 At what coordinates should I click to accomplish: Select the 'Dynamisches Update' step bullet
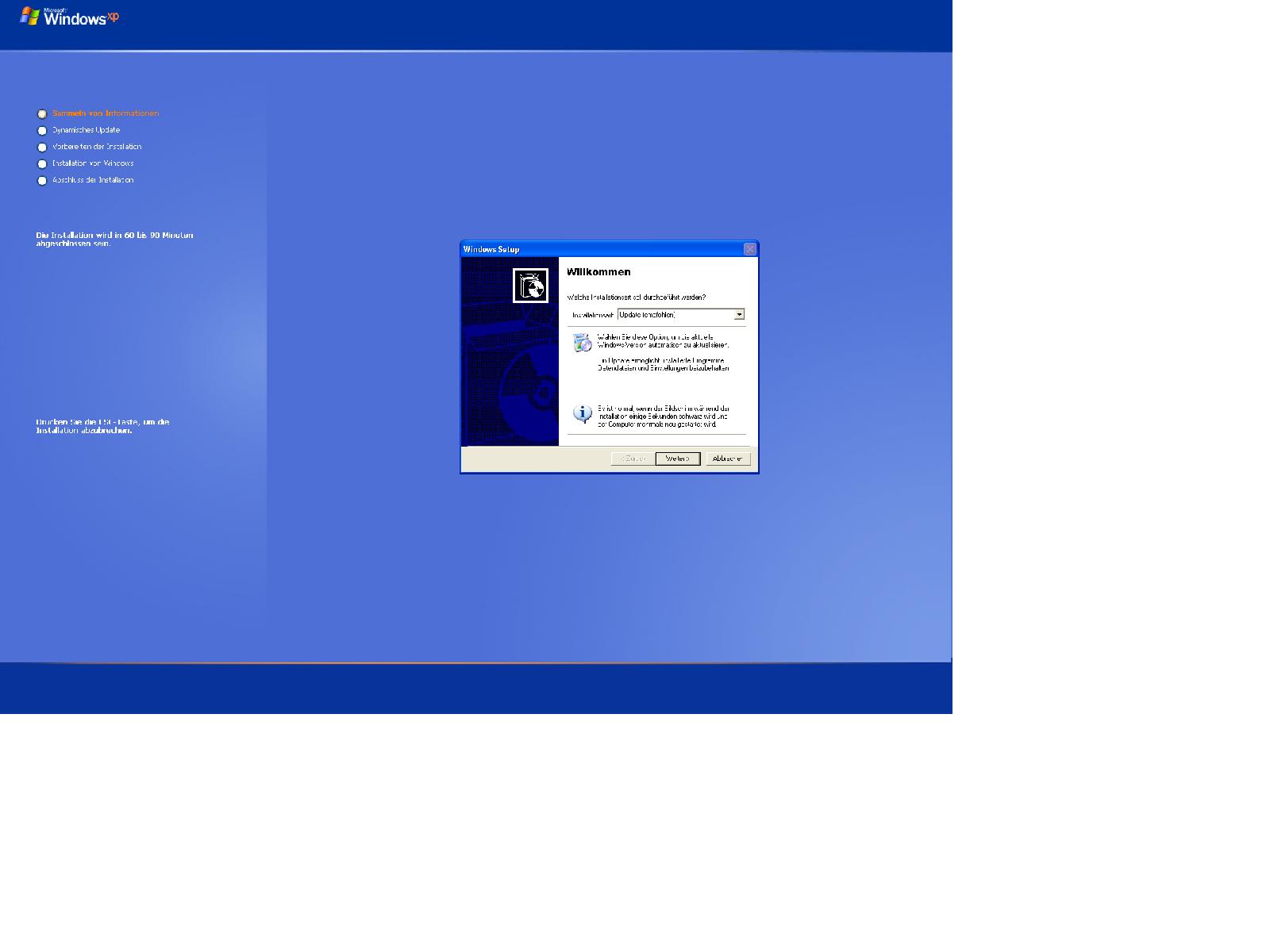coord(42,131)
